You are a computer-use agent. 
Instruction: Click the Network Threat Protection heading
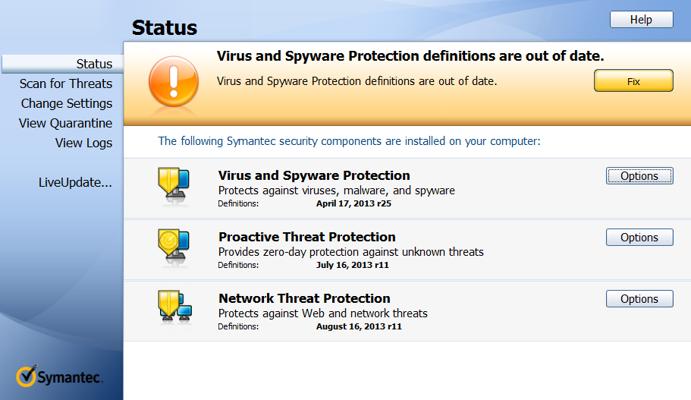pos(304,298)
